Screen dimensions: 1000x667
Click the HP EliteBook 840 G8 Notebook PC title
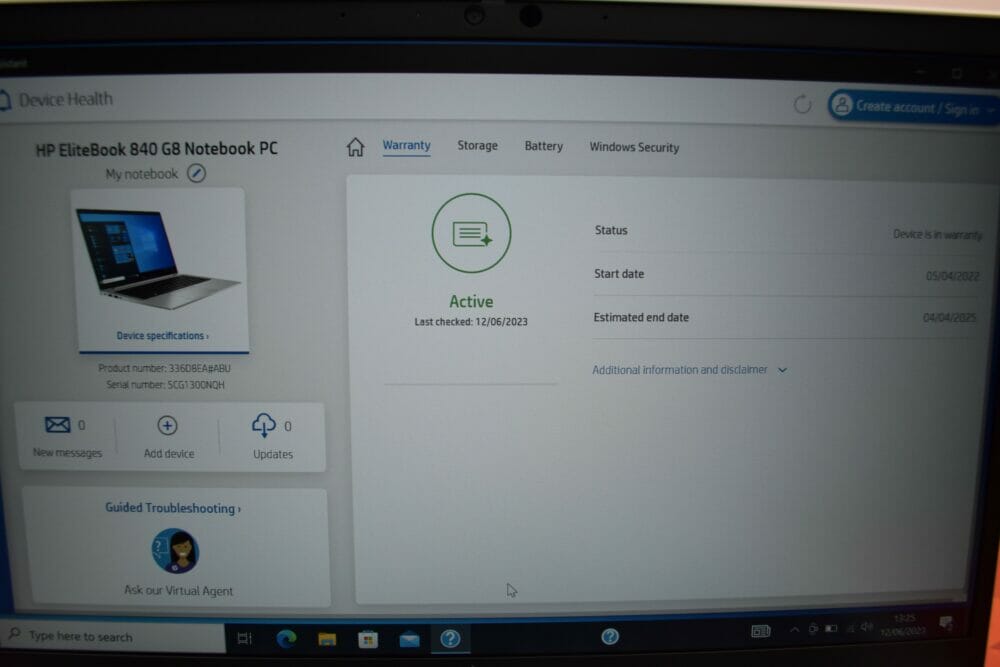coord(156,149)
